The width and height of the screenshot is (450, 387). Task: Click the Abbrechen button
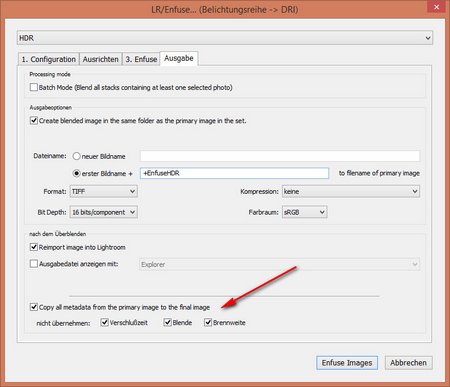pos(408,363)
